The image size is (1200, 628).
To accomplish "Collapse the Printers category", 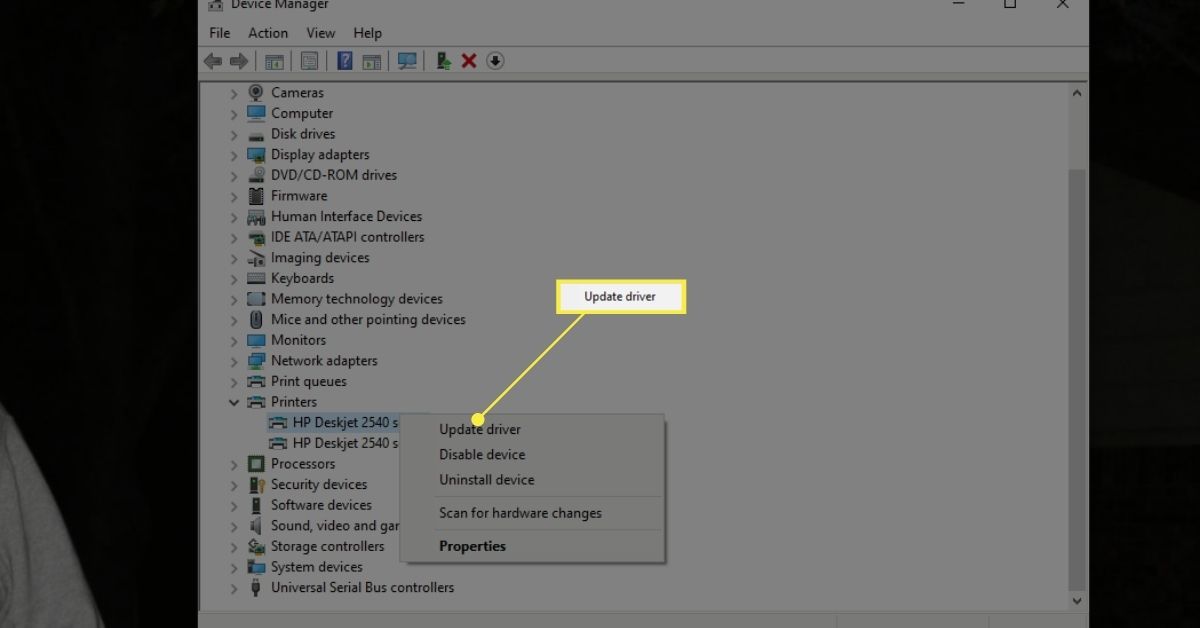I will (x=234, y=402).
